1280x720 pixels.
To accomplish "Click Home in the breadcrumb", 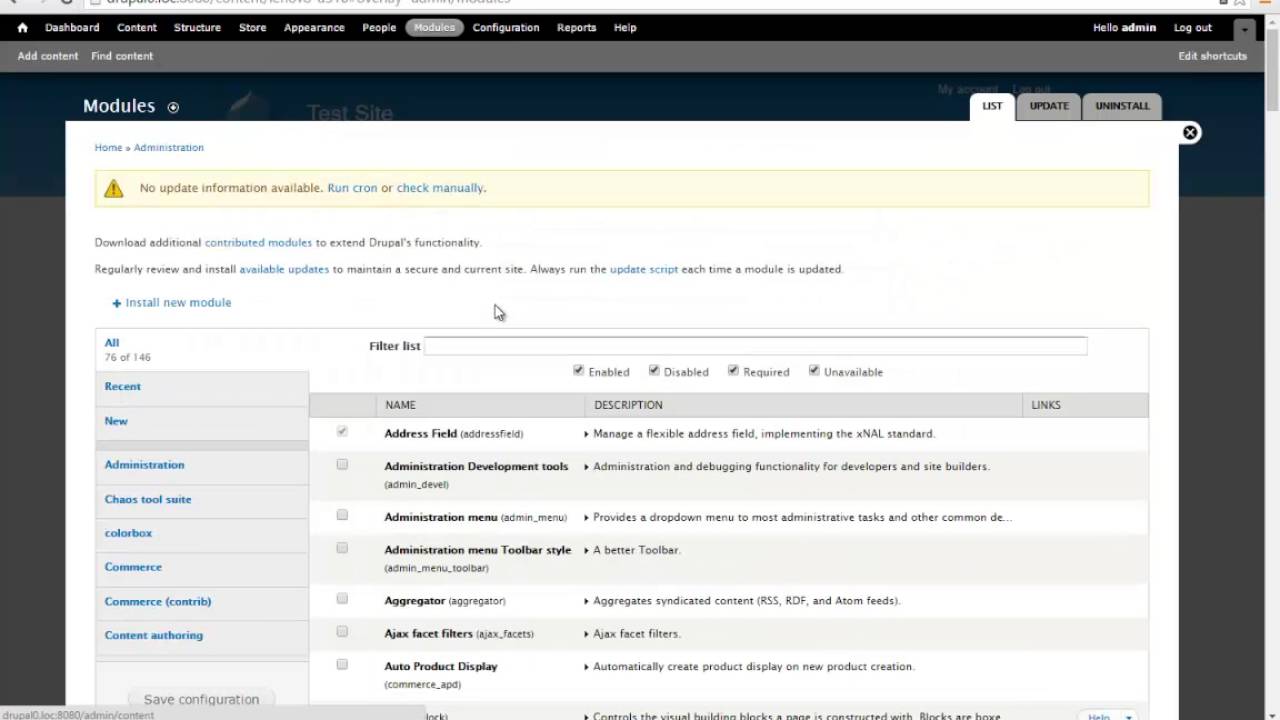I will pos(108,147).
